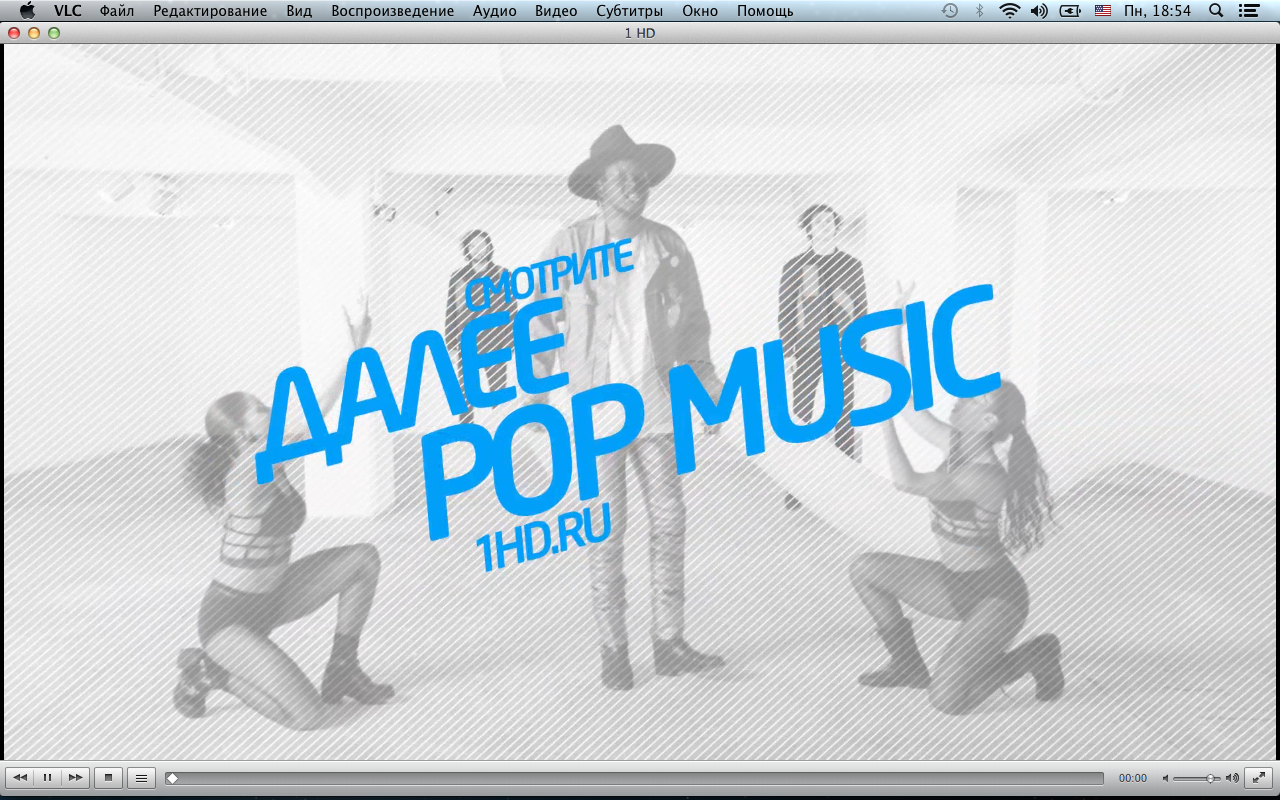Viewport: 1280px width, 800px height.
Task: Stop playback with the square stop button
Action: (109, 777)
